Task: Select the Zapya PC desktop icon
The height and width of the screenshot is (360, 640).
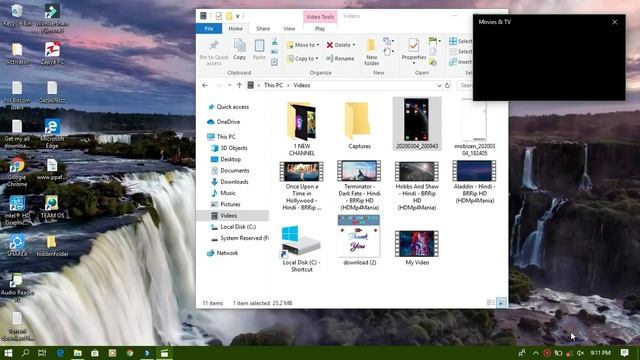Action: [x=52, y=53]
